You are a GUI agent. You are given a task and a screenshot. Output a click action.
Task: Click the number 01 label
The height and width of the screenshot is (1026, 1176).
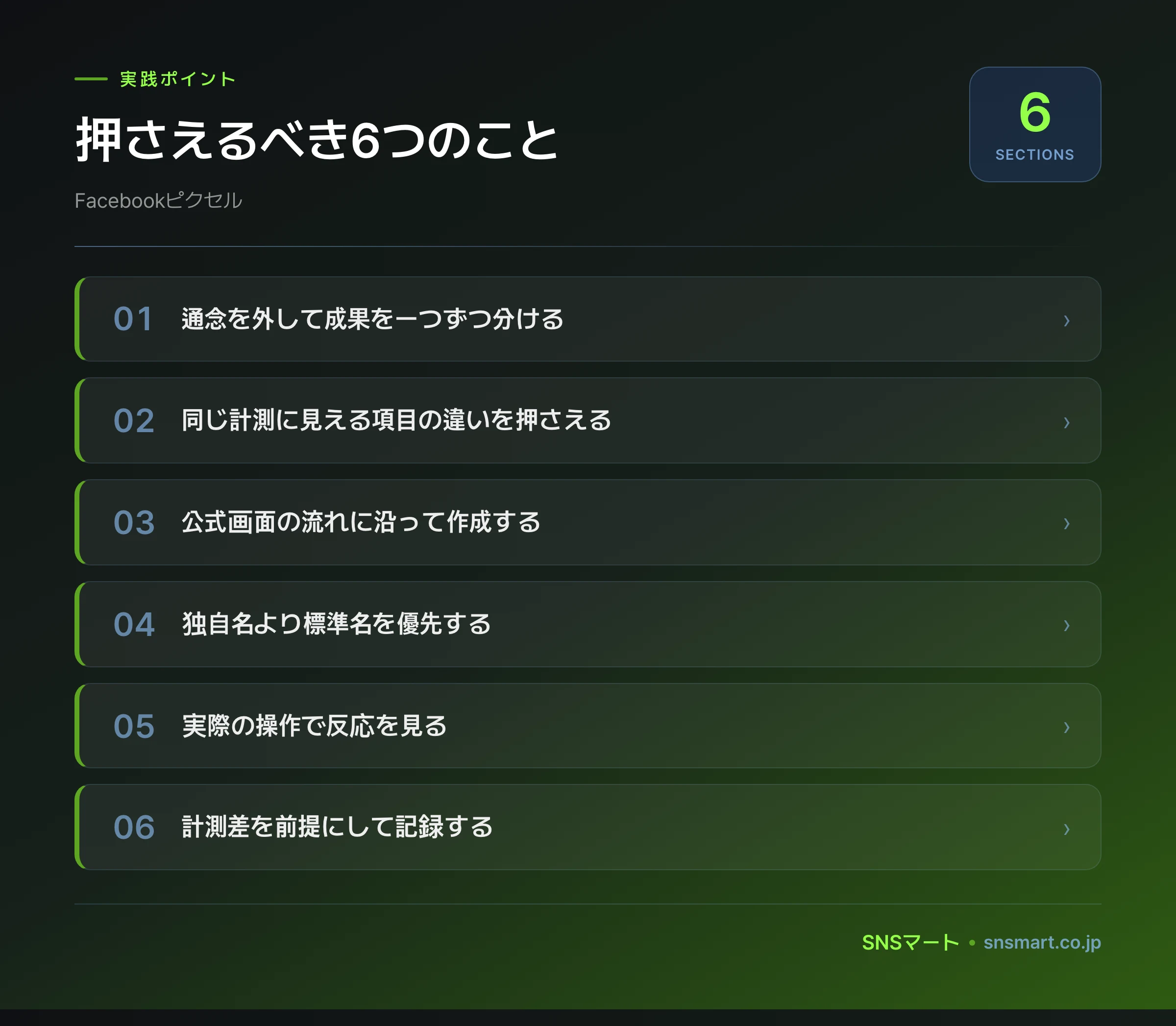[133, 319]
